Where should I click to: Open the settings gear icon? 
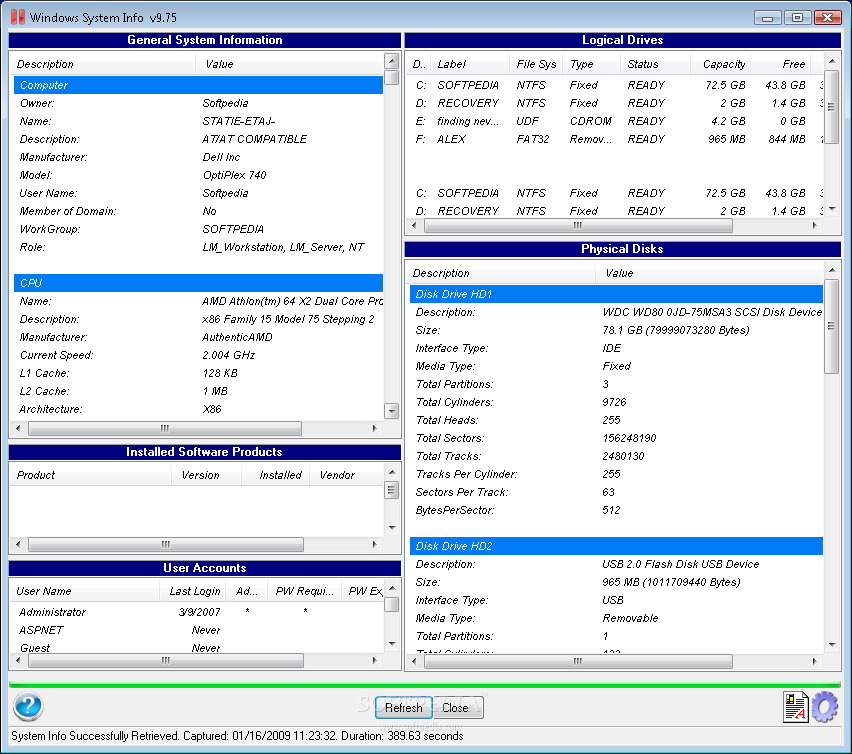825,707
